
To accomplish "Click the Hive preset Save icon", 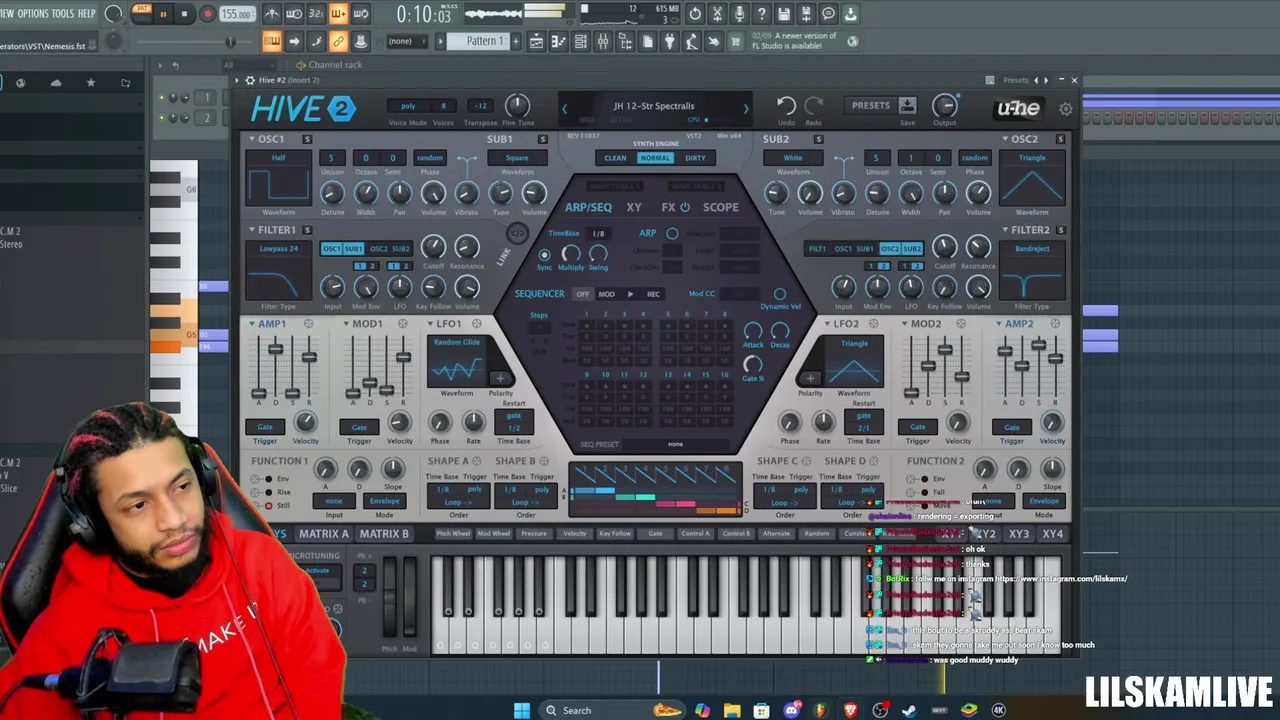I will pyautogui.click(x=907, y=105).
